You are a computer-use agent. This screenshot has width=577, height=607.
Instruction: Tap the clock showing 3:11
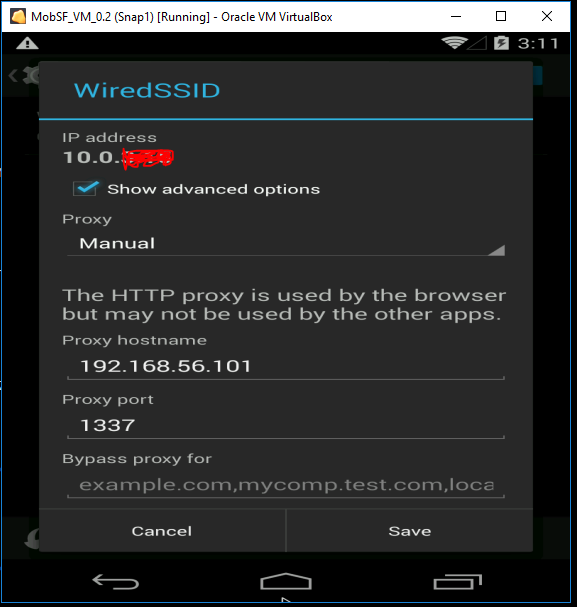(x=538, y=43)
